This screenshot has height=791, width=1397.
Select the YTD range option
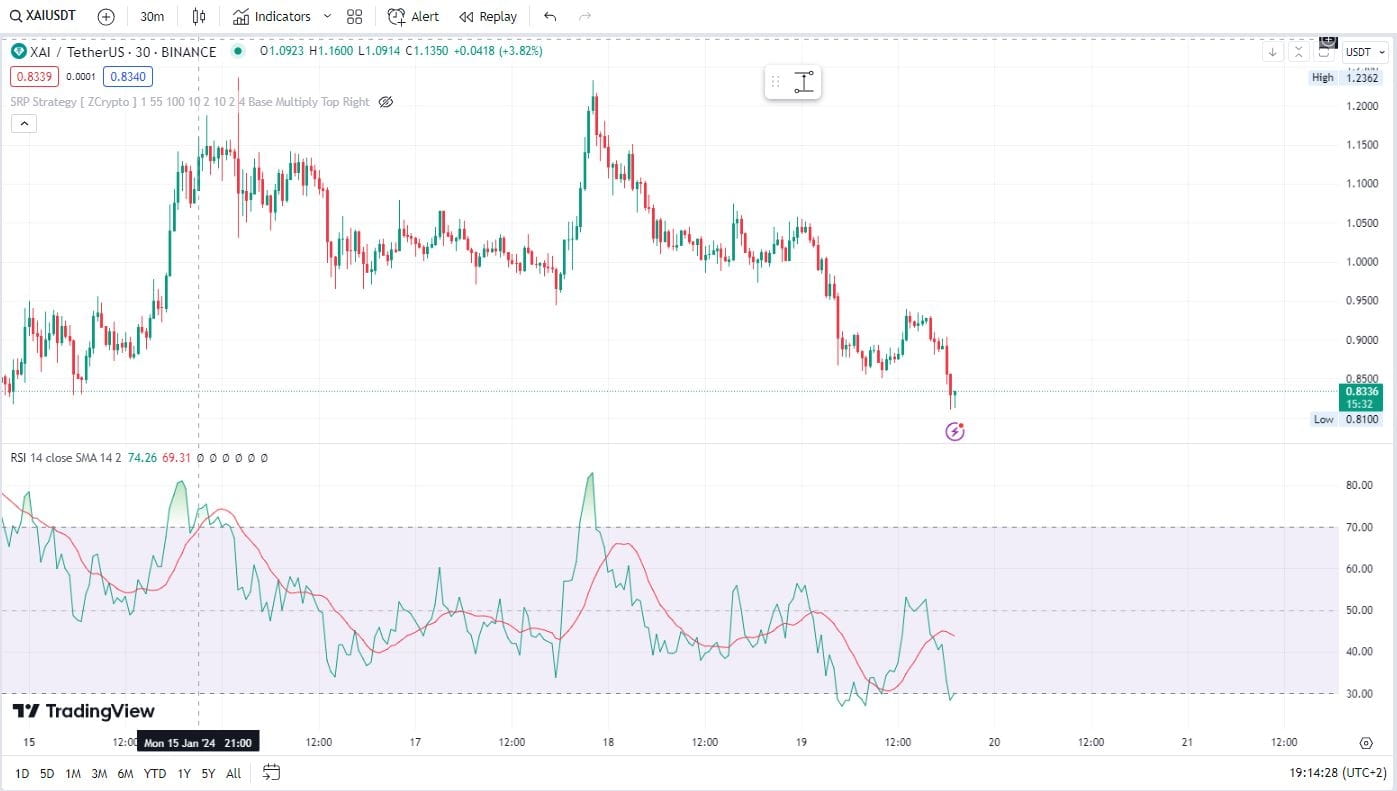(x=155, y=773)
